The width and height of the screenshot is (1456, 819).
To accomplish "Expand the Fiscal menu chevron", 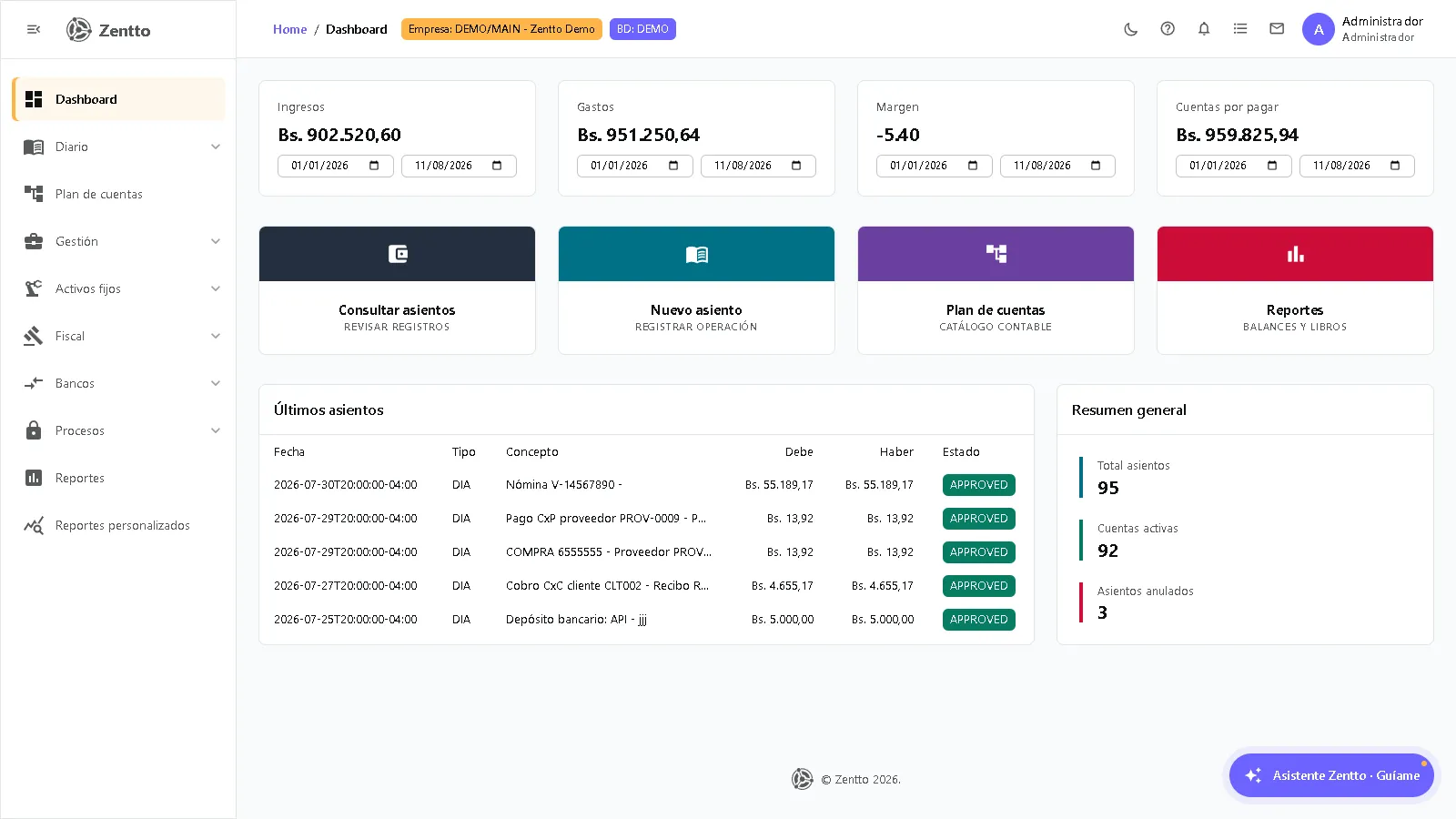I will 216,336.
